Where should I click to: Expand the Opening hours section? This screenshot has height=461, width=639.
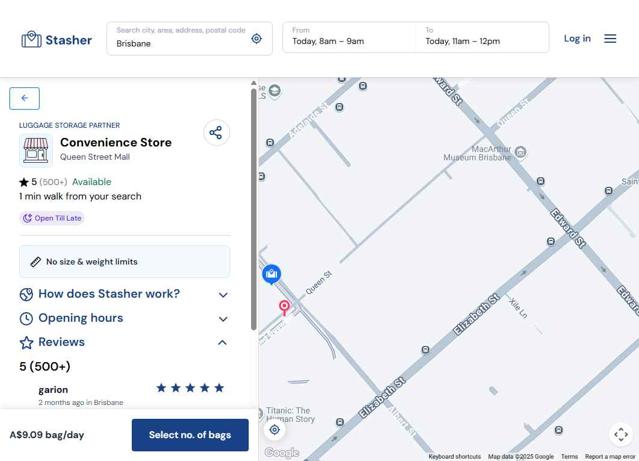(124, 318)
